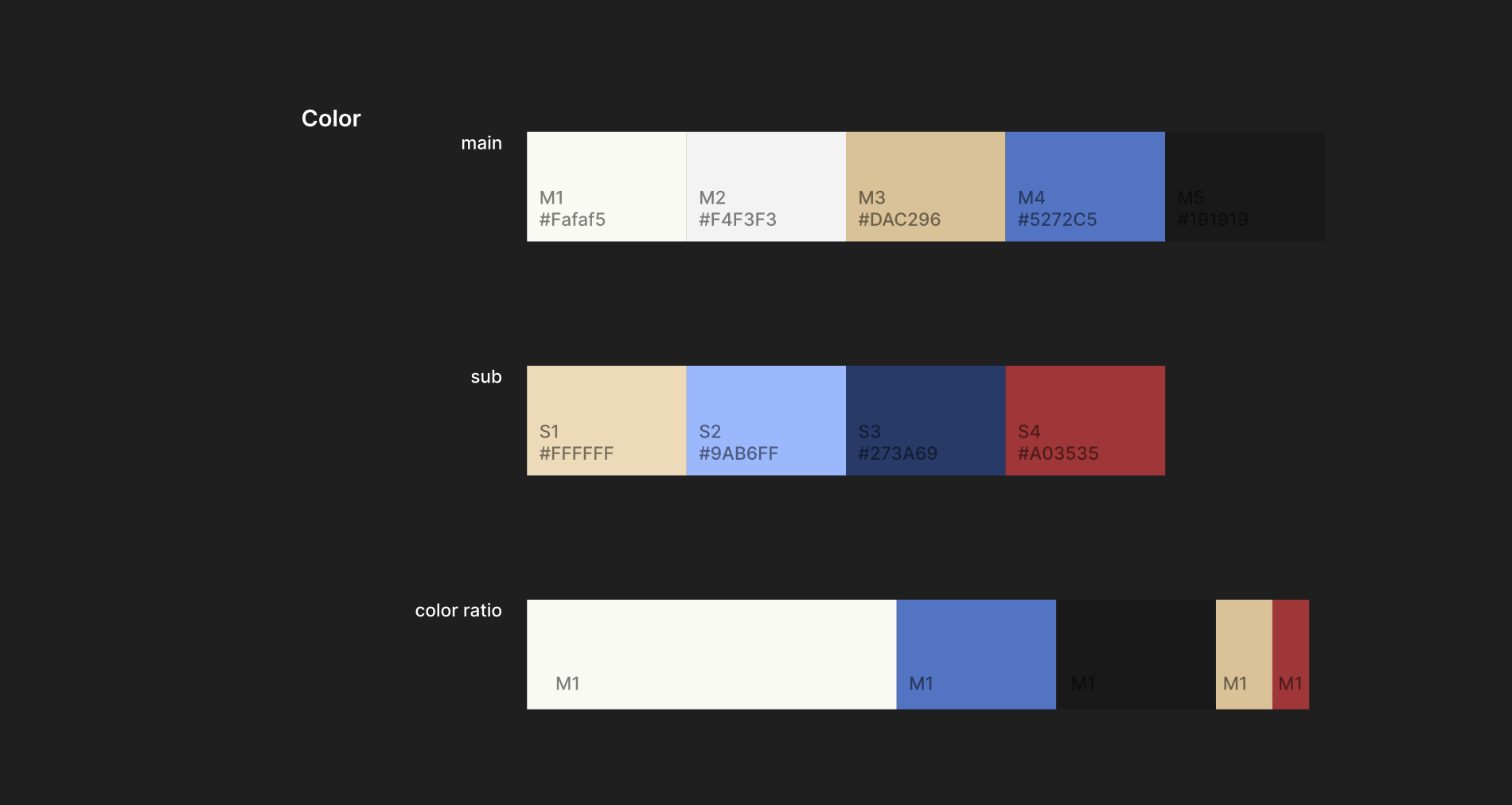This screenshot has height=805, width=1512.
Task: Select the blue block in color ratio
Action: coord(976,654)
